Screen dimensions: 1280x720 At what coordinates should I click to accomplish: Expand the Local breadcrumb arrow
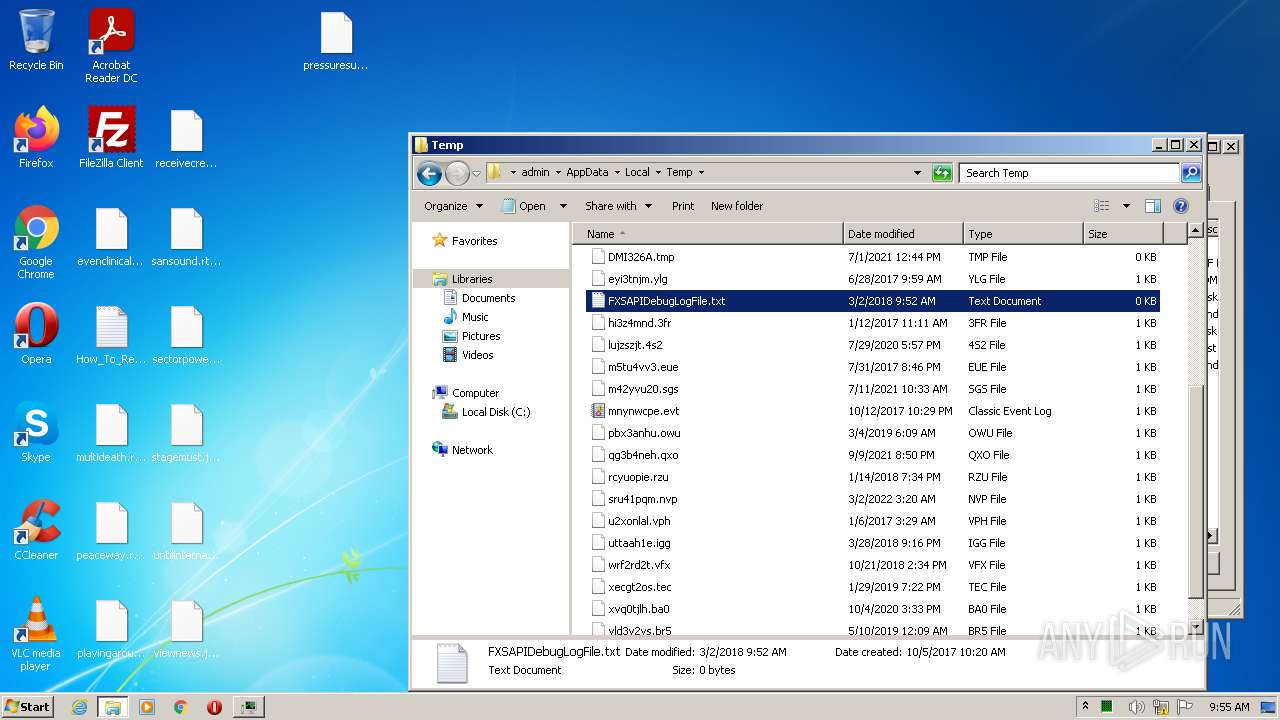point(658,173)
